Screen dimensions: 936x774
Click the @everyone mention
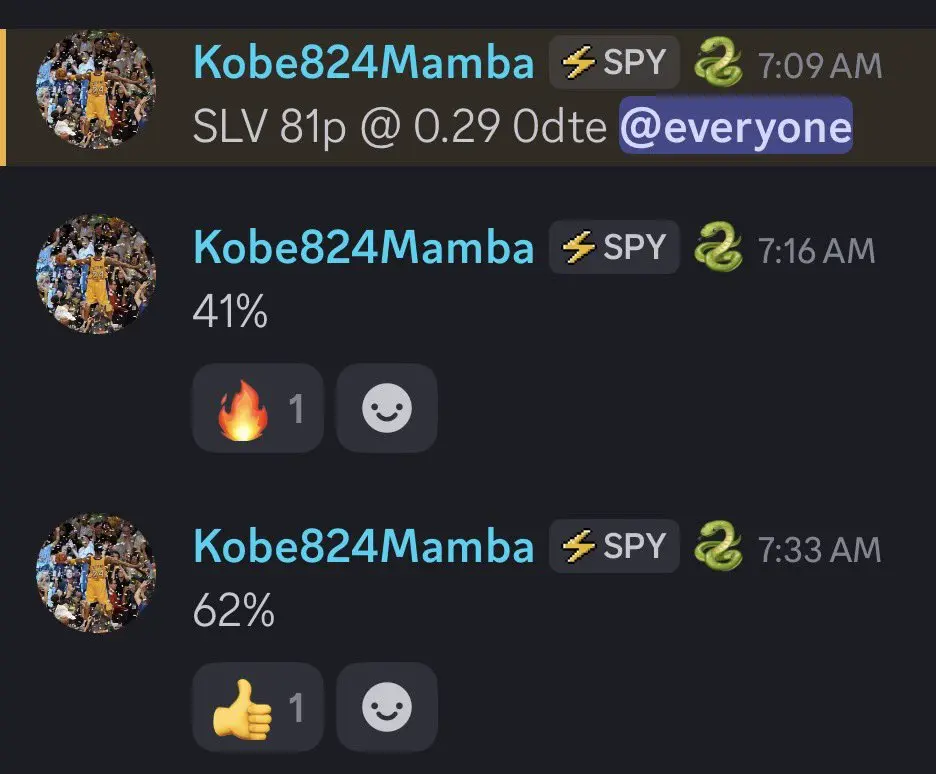click(x=736, y=126)
